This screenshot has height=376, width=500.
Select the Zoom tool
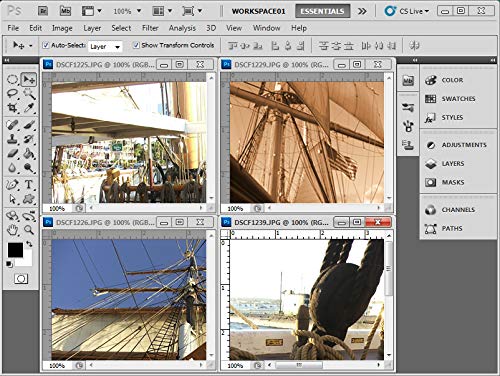[29, 230]
